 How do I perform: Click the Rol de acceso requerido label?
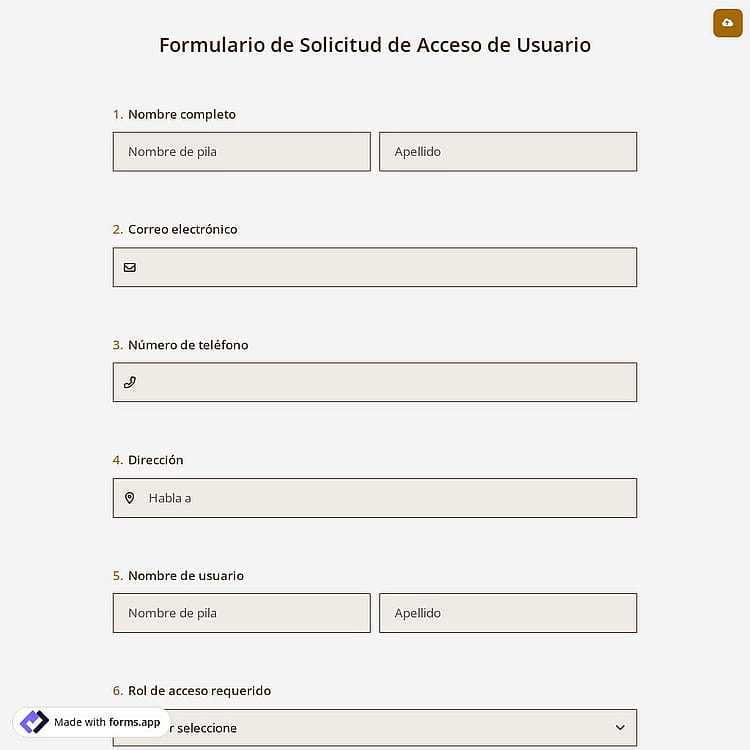(199, 691)
